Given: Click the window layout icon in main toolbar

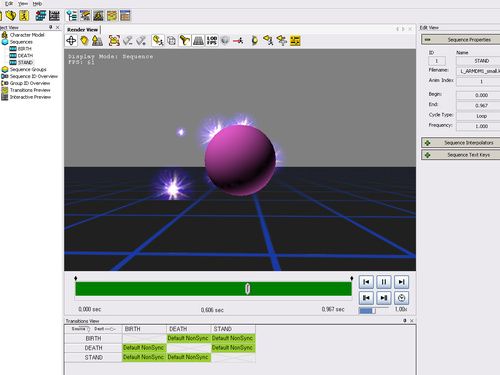Looking at the screenshot, I should coord(125,15).
